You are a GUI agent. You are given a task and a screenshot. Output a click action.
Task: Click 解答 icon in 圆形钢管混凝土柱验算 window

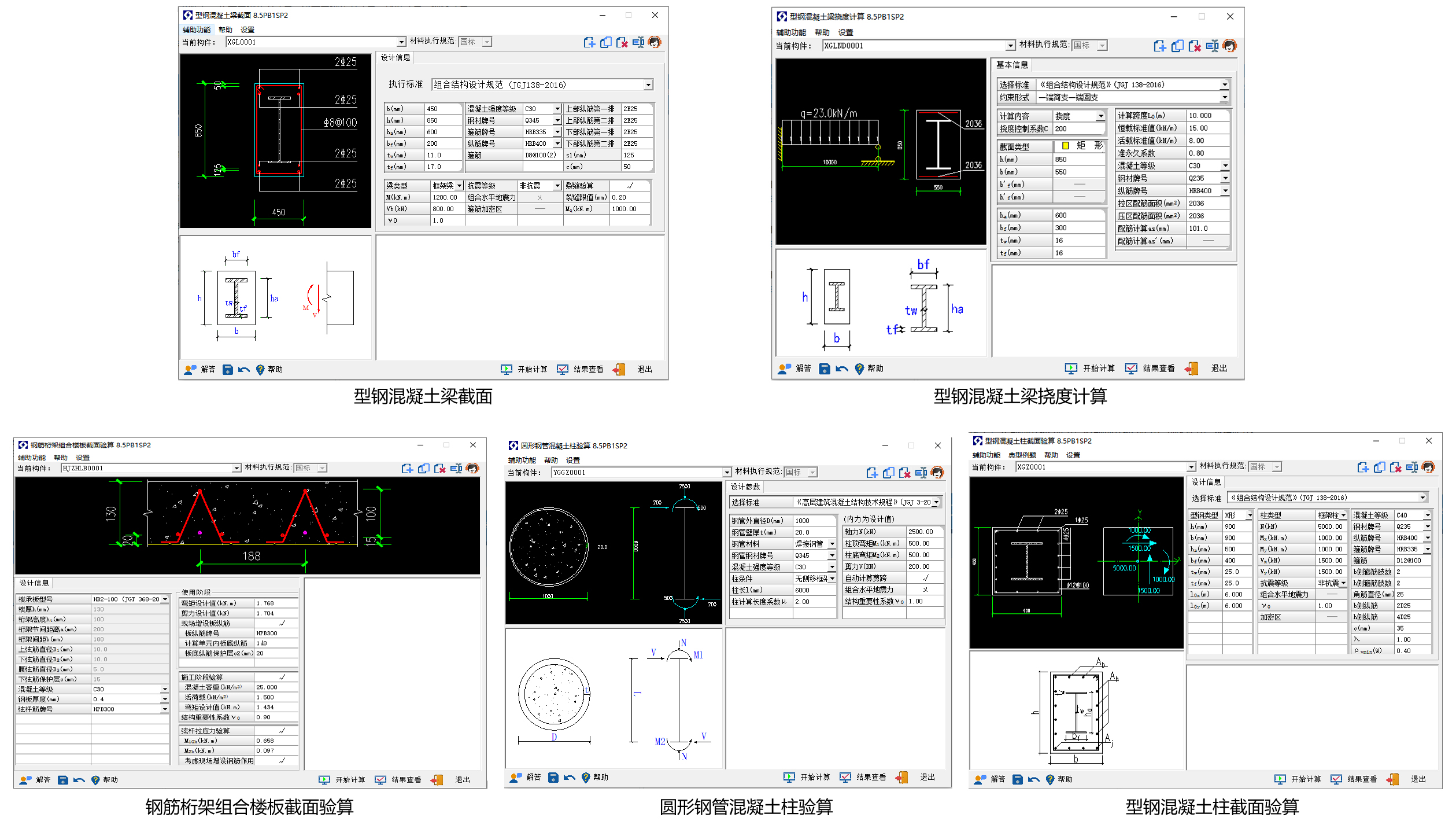coord(515,778)
